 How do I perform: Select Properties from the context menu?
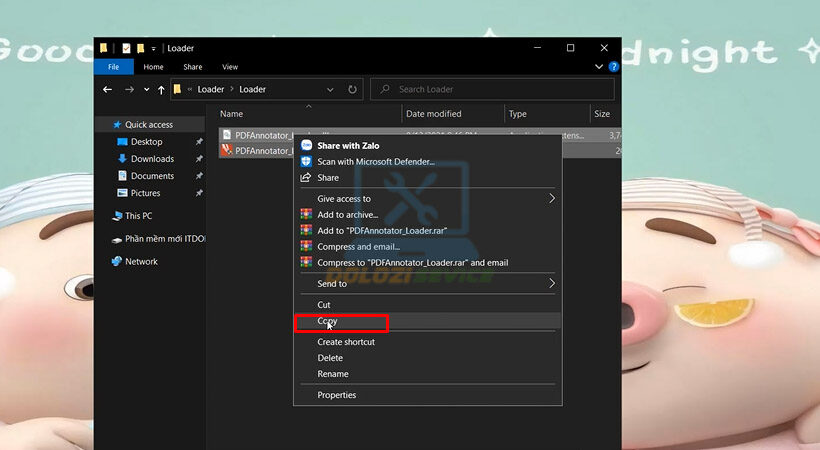(336, 395)
